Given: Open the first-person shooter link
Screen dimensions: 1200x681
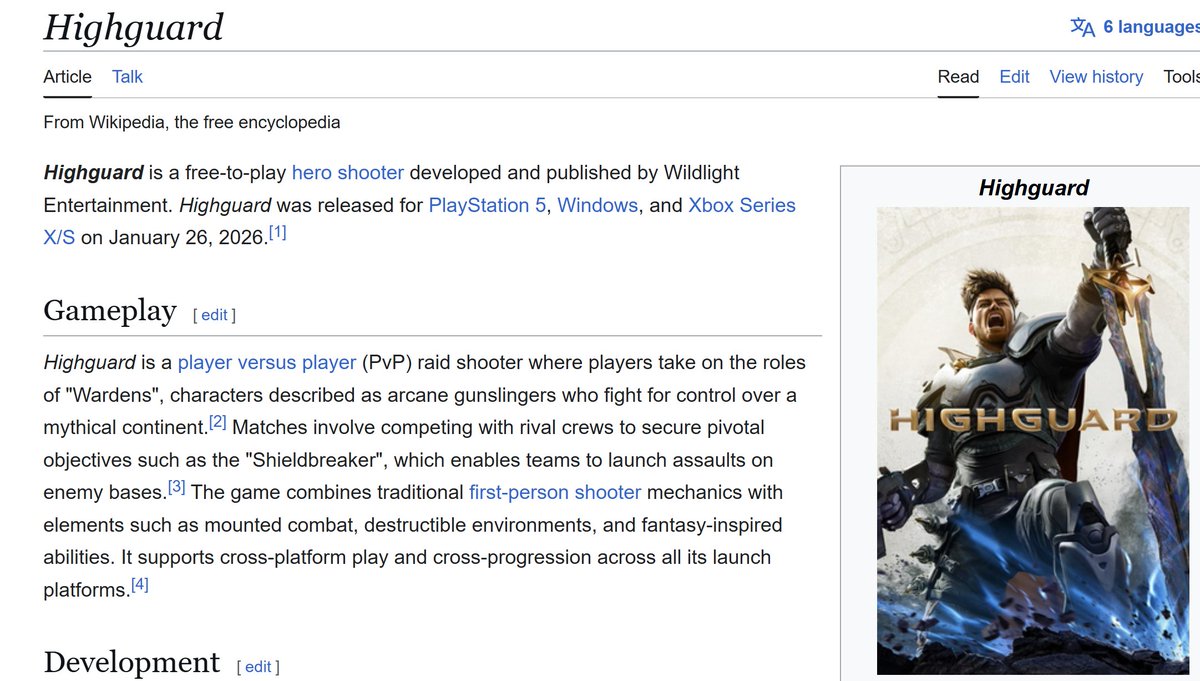Looking at the screenshot, I should click(x=555, y=492).
